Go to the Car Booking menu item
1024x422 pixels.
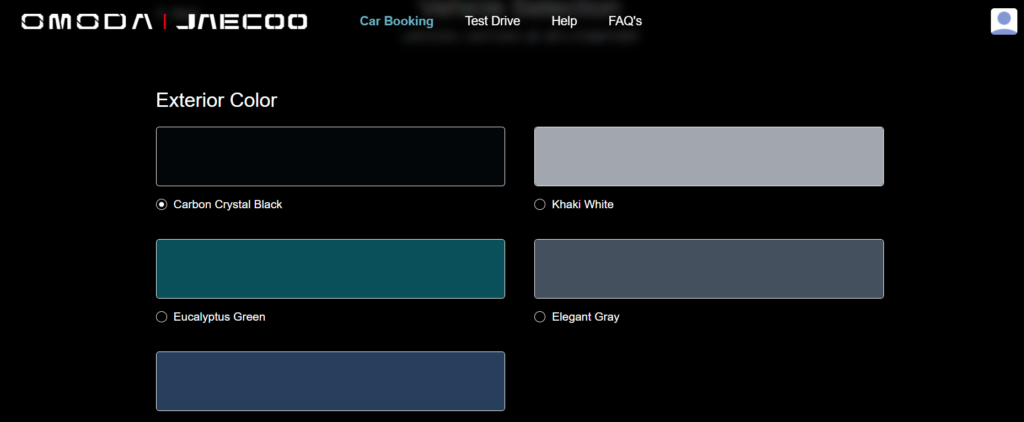pyautogui.click(x=396, y=21)
